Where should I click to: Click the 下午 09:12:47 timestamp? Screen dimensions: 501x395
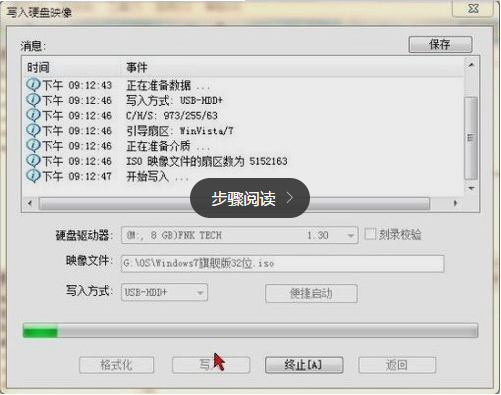click(77, 176)
